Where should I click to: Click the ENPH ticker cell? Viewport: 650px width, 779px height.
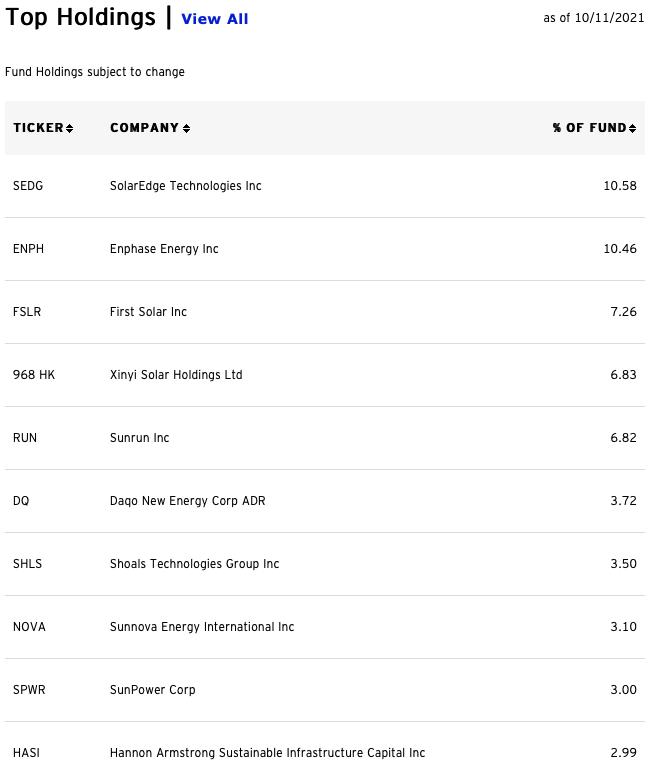tap(28, 249)
